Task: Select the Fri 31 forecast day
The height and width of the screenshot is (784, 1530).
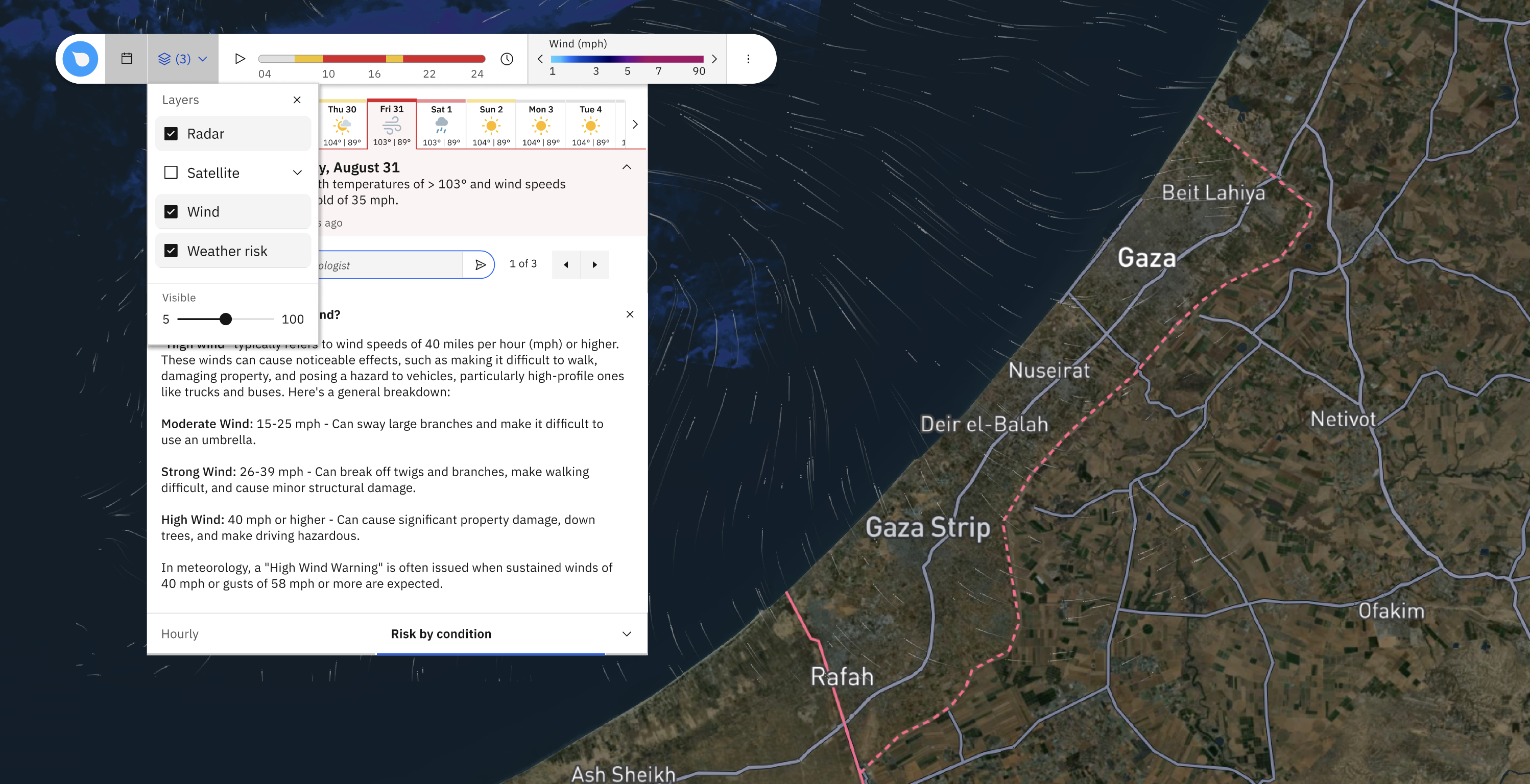Action: click(x=392, y=125)
